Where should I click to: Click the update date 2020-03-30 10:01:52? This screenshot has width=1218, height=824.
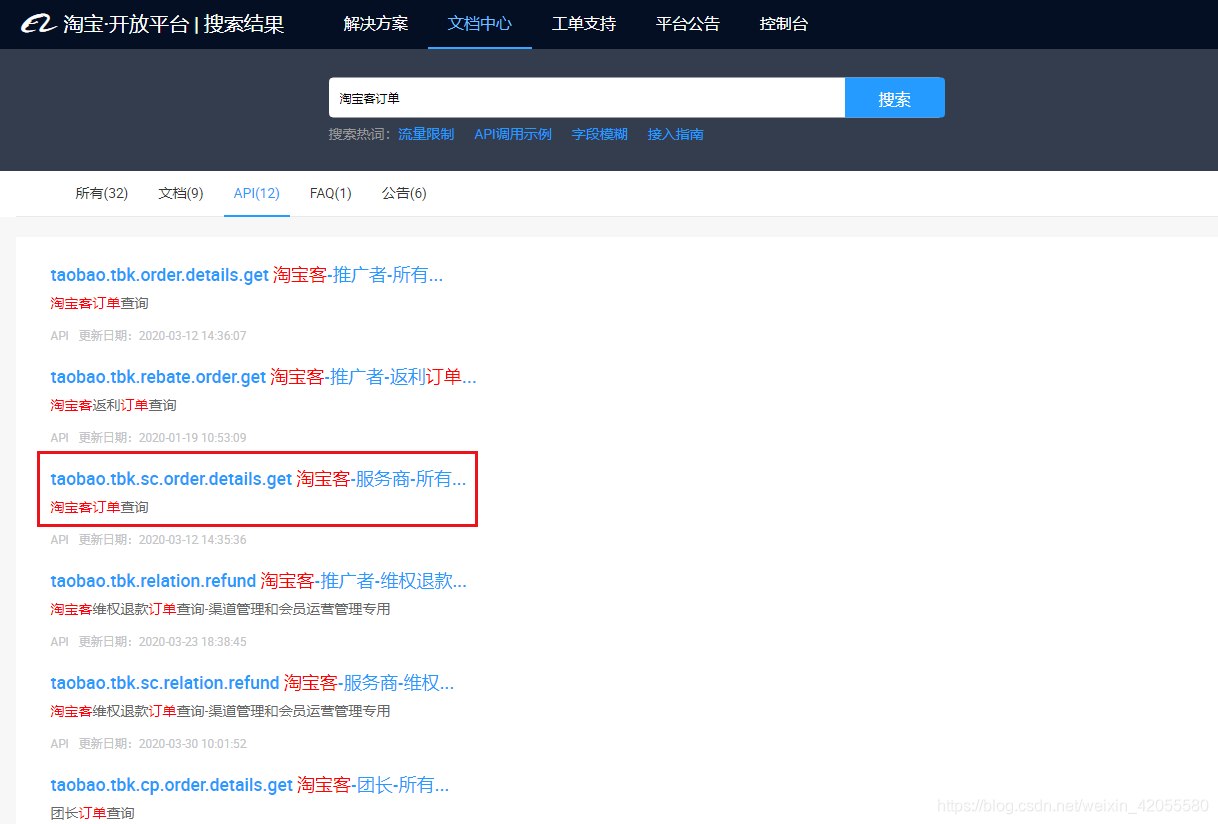tap(192, 744)
